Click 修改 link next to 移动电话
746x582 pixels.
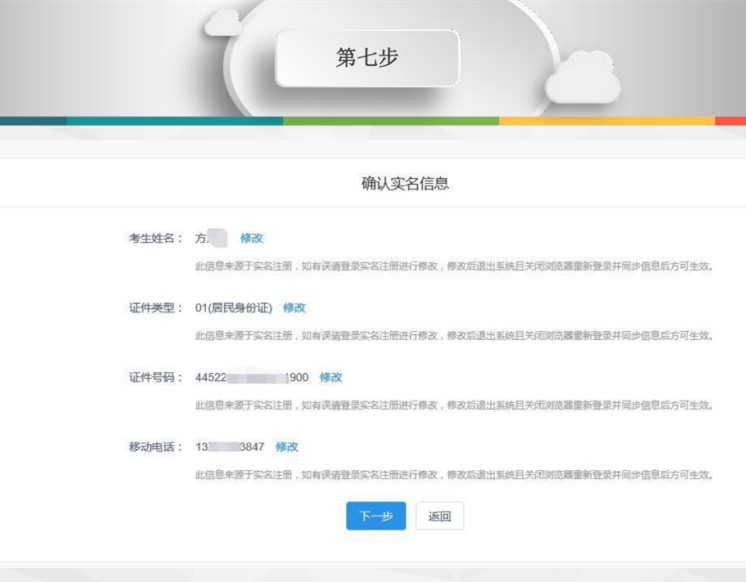tap(287, 447)
